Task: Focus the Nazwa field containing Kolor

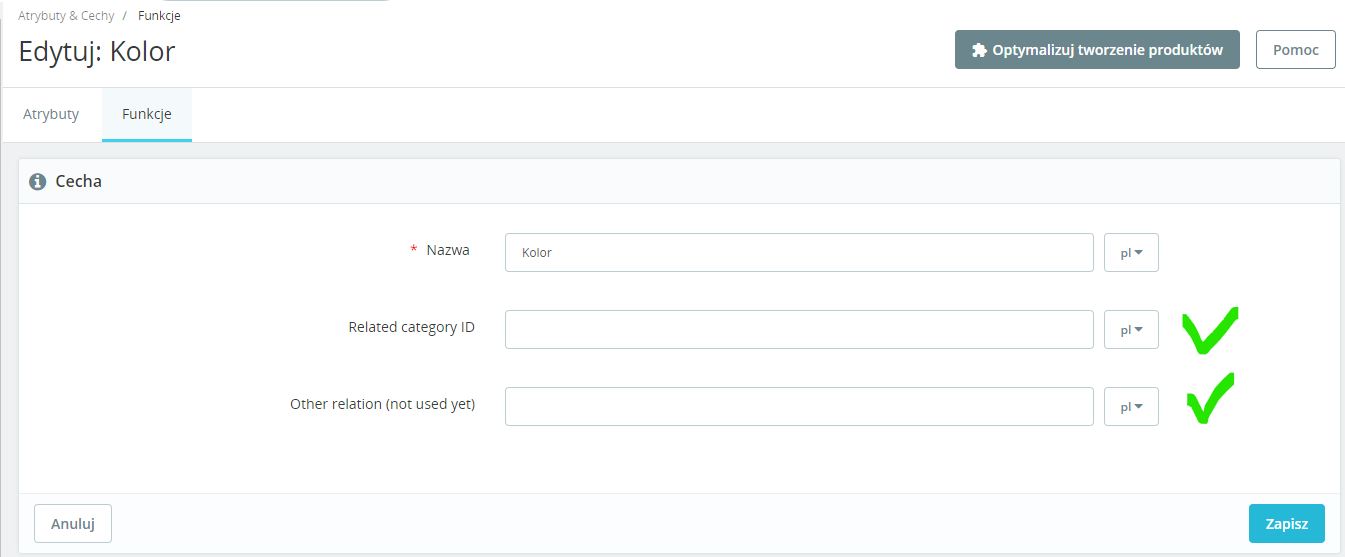Action: click(799, 253)
